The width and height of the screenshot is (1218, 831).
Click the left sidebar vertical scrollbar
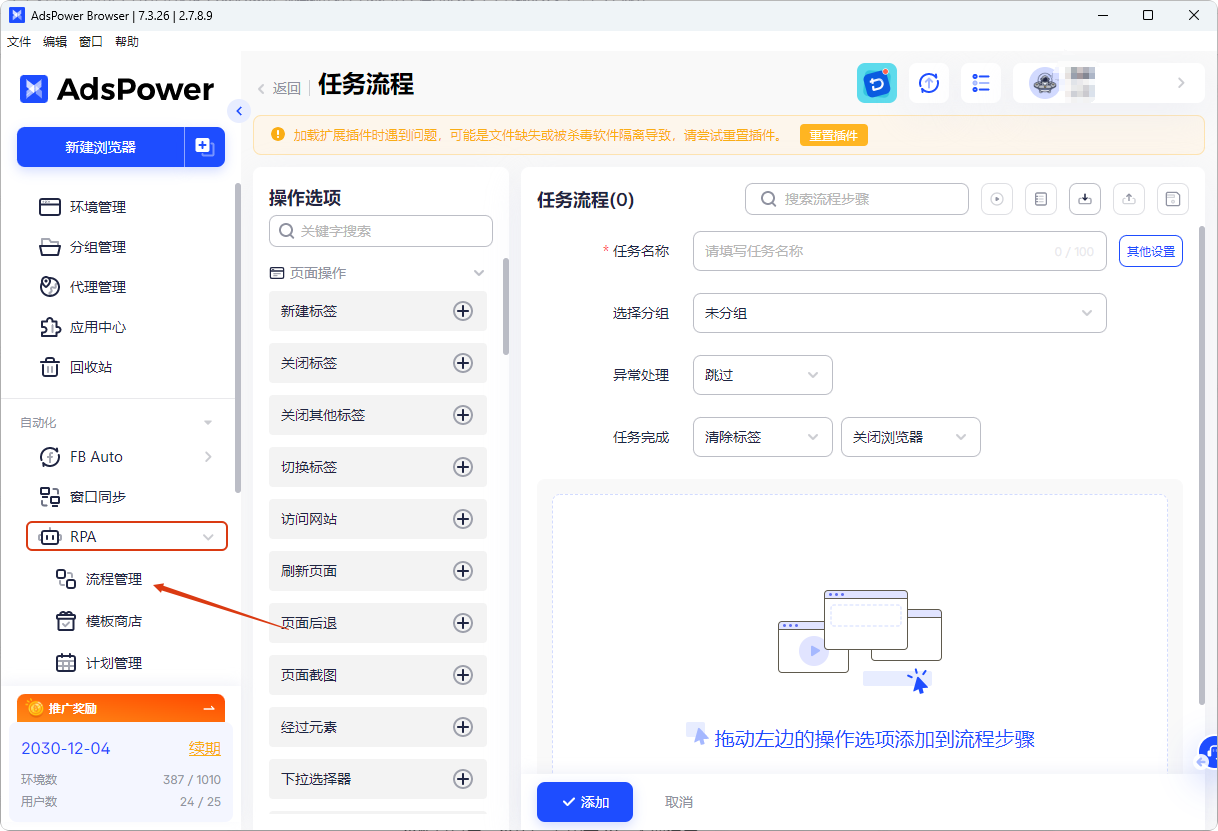click(237, 337)
